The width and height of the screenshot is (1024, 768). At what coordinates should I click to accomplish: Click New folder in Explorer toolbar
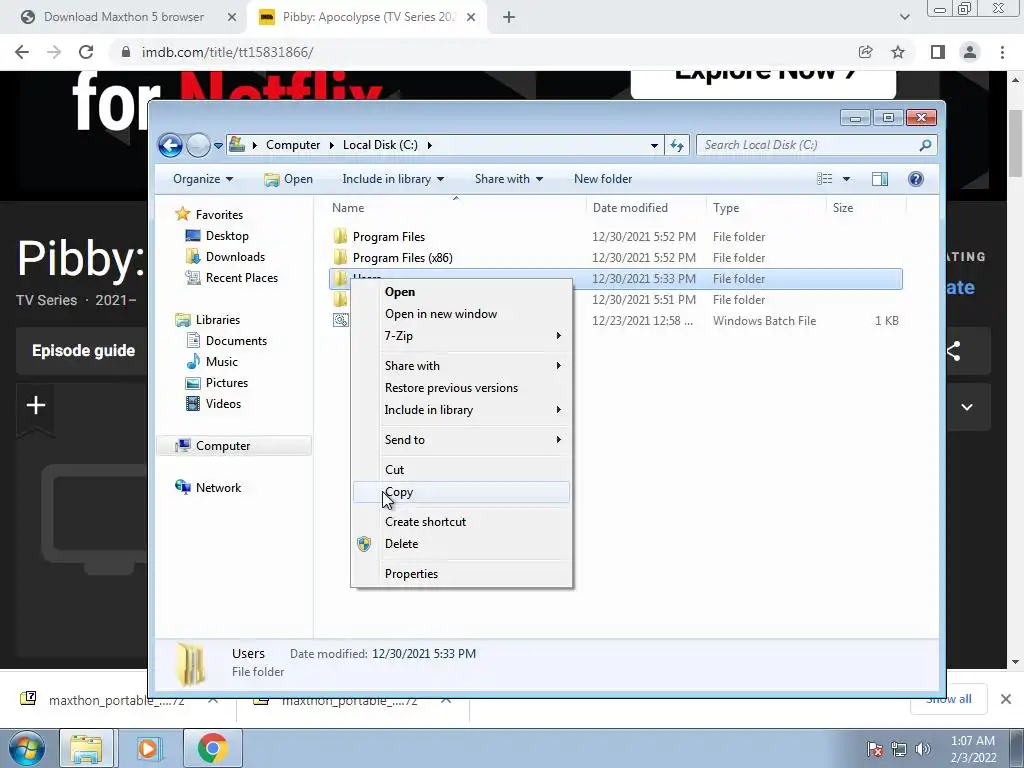point(603,179)
